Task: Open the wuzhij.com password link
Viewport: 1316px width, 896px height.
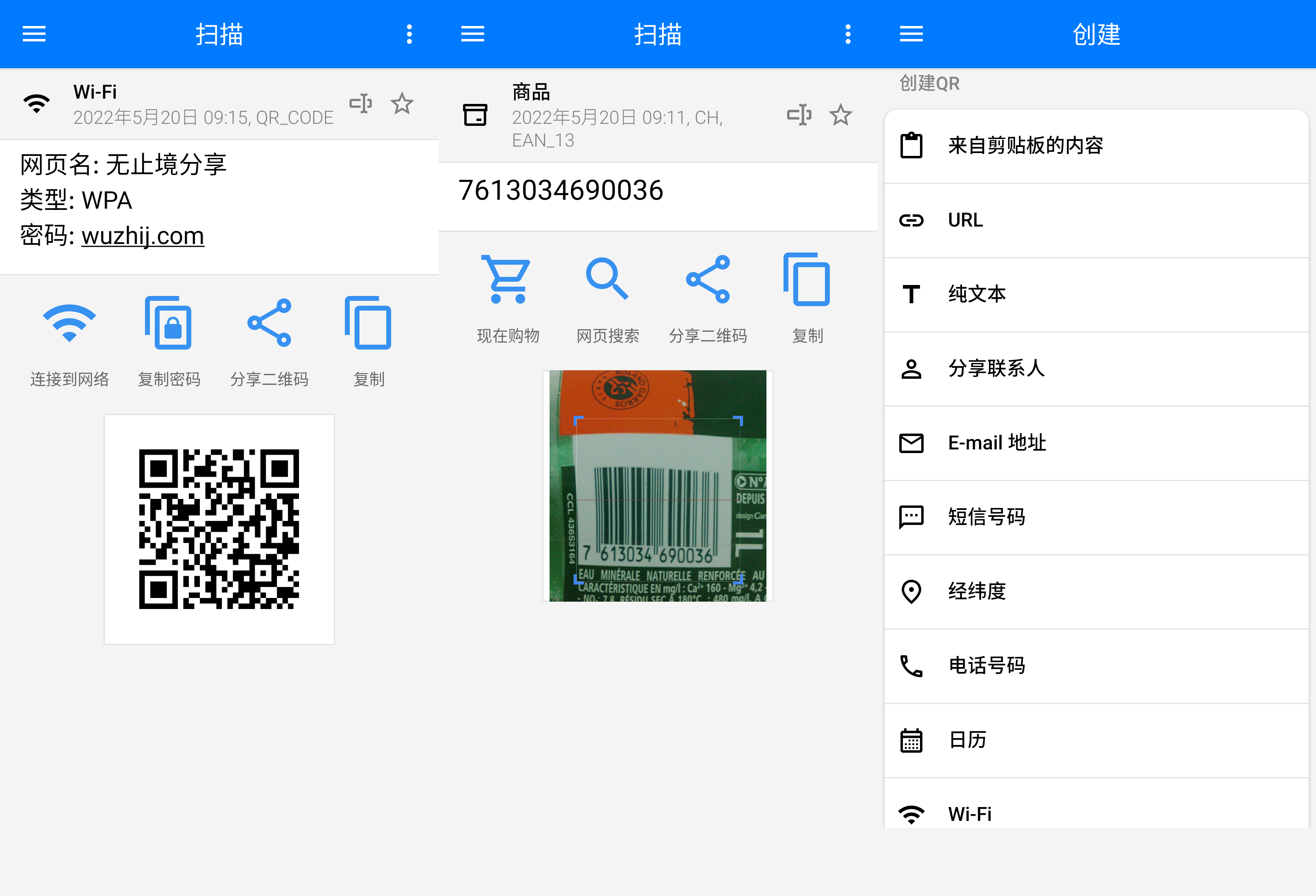Action: [143, 236]
